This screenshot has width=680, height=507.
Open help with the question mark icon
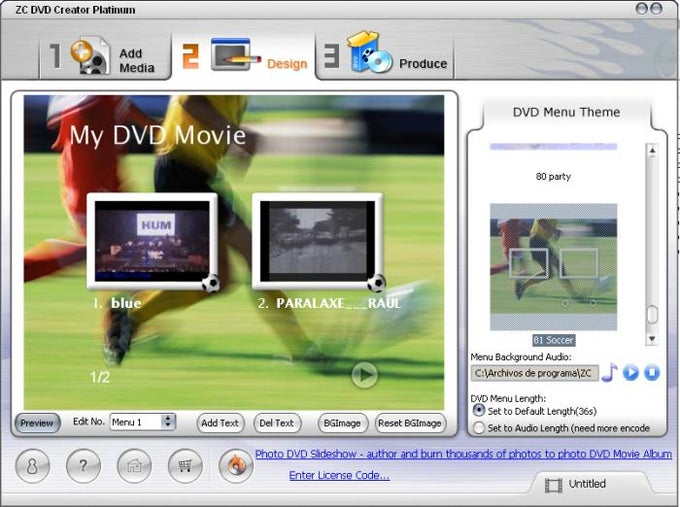(83, 466)
